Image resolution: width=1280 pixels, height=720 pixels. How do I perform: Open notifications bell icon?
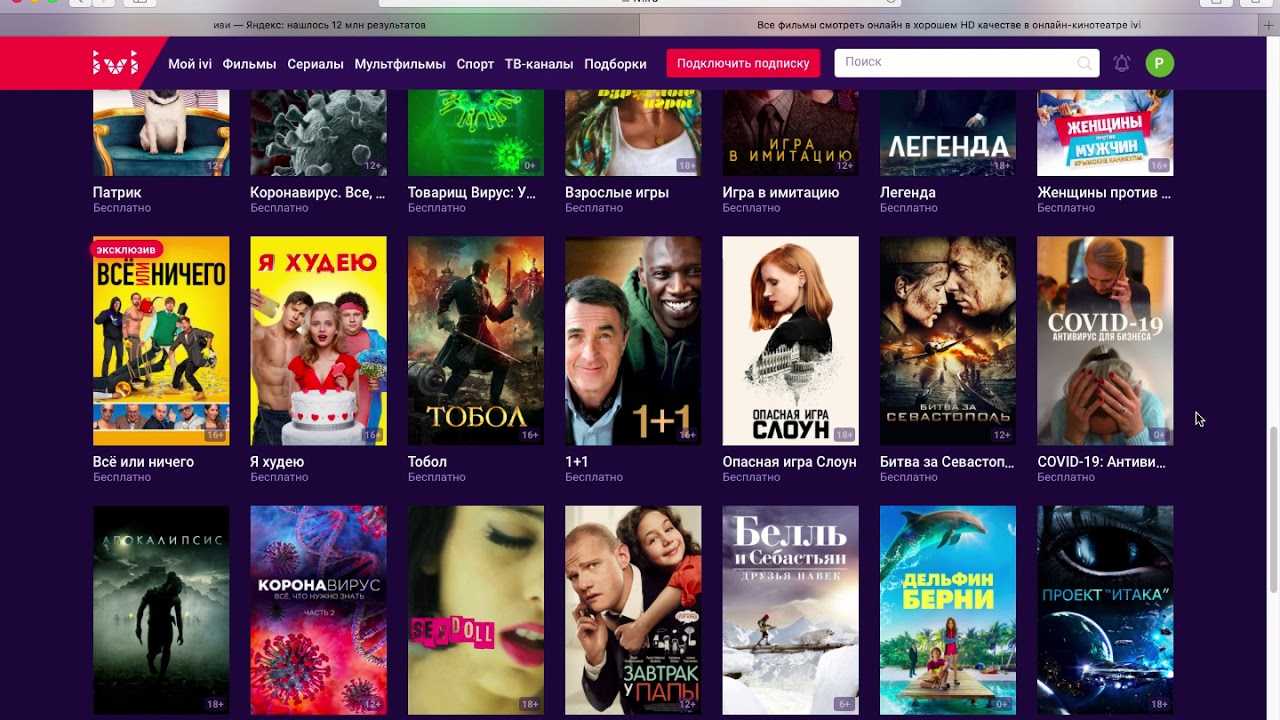click(1122, 63)
